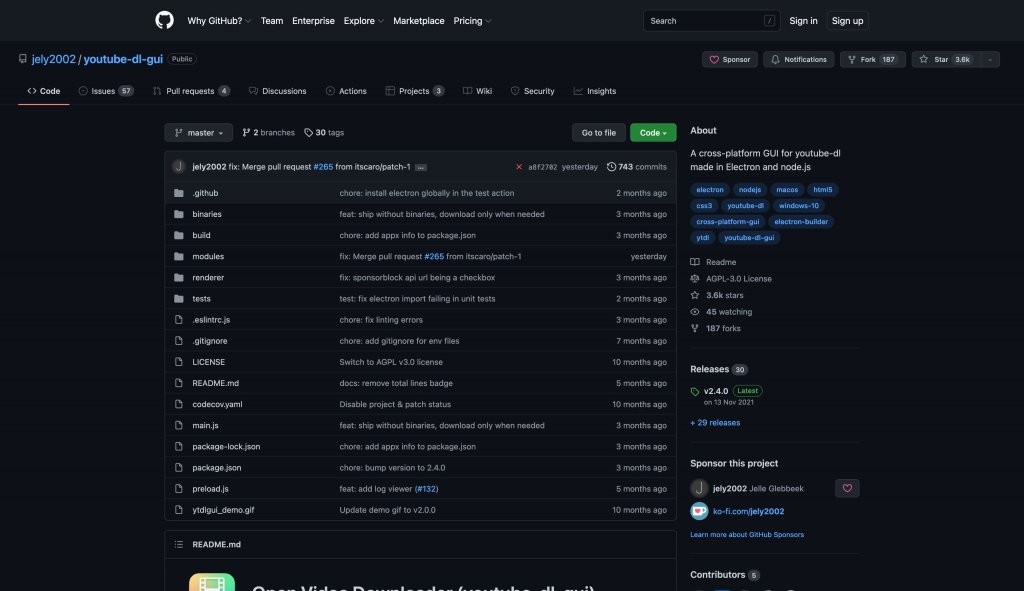This screenshot has width=1024, height=591.
Task: Click the search slash shortcut icon
Action: [x=769, y=21]
